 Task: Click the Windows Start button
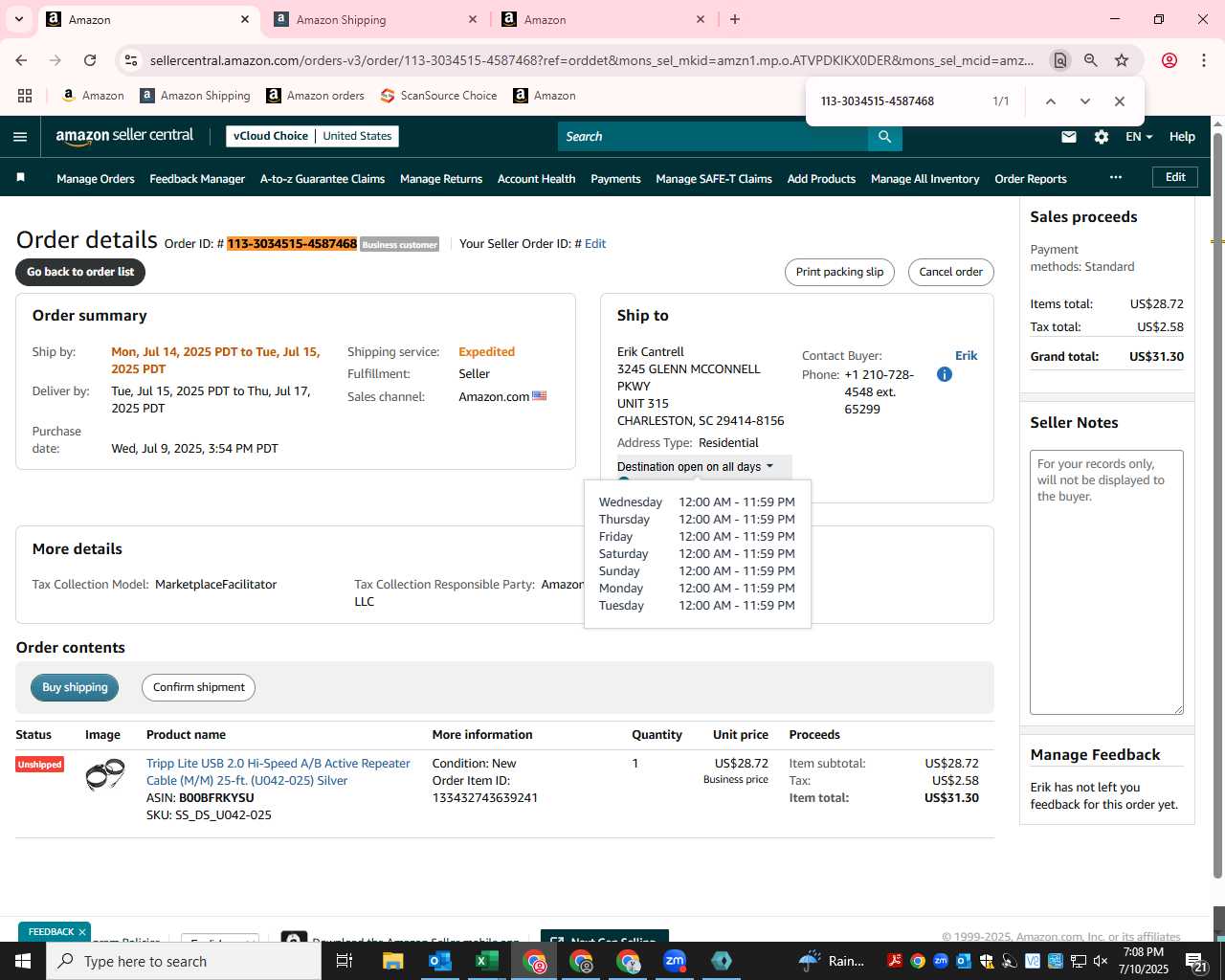pos(23,961)
